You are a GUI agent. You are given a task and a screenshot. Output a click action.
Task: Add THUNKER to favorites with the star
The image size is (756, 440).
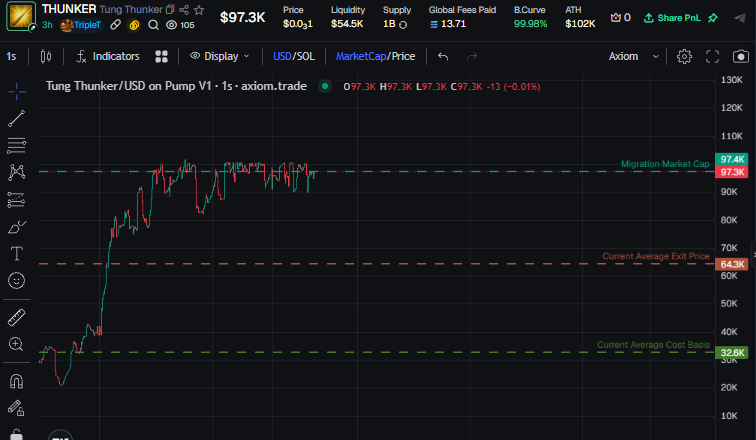pos(199,9)
